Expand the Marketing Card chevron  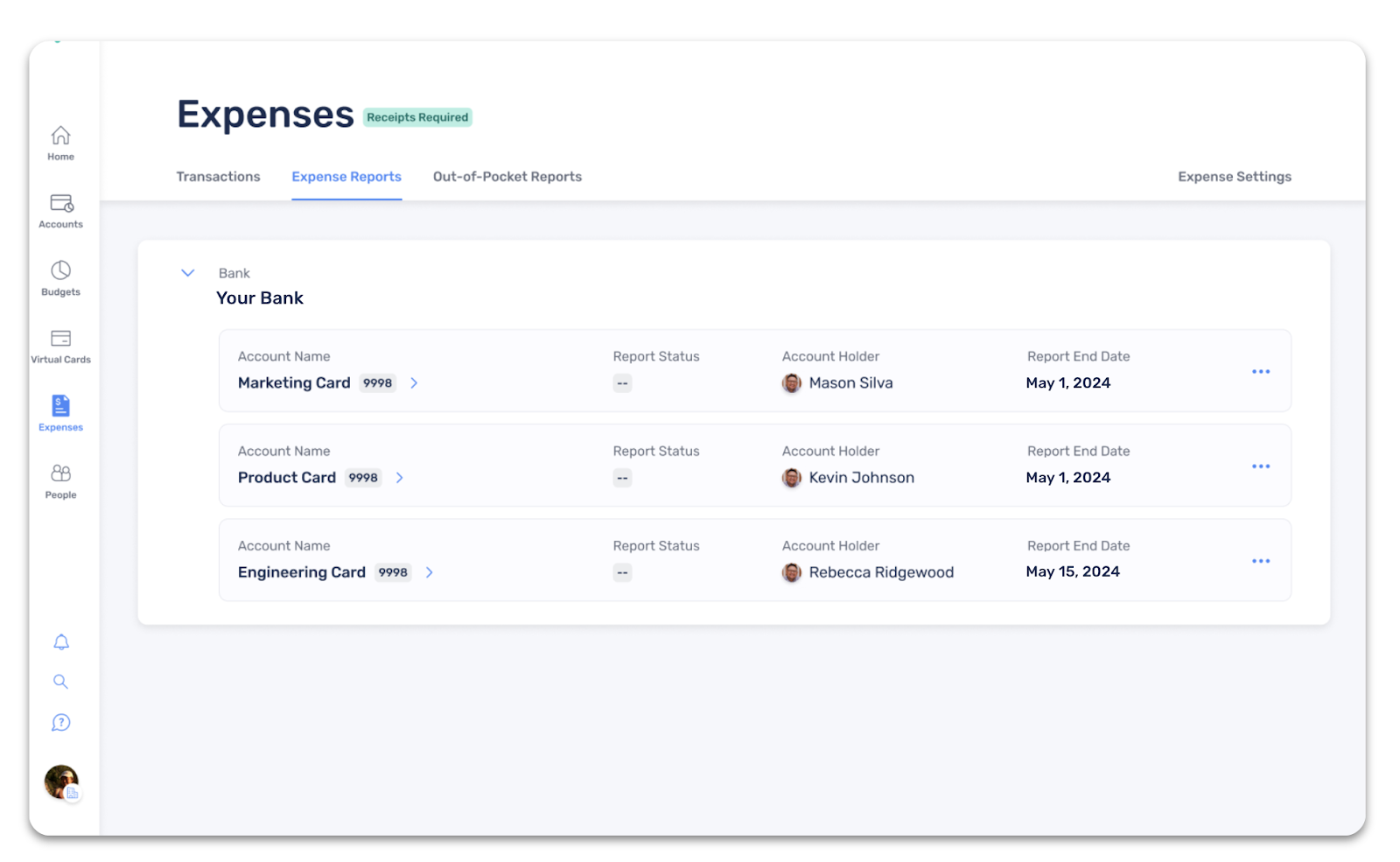click(x=414, y=383)
